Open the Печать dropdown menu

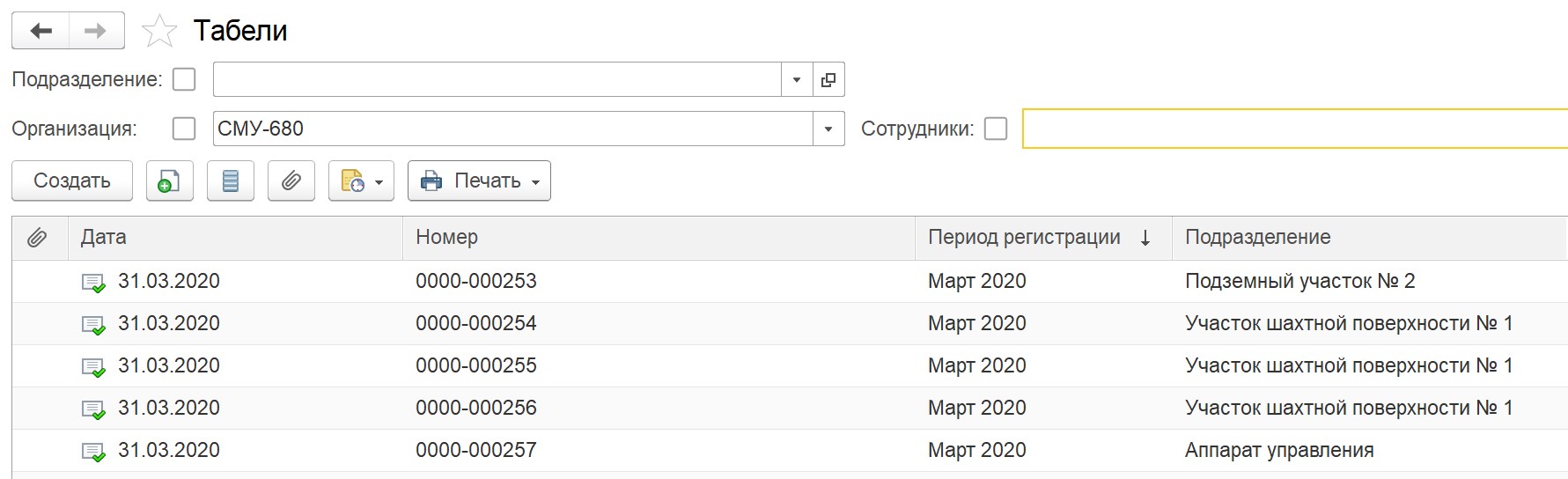pyautogui.click(x=479, y=181)
